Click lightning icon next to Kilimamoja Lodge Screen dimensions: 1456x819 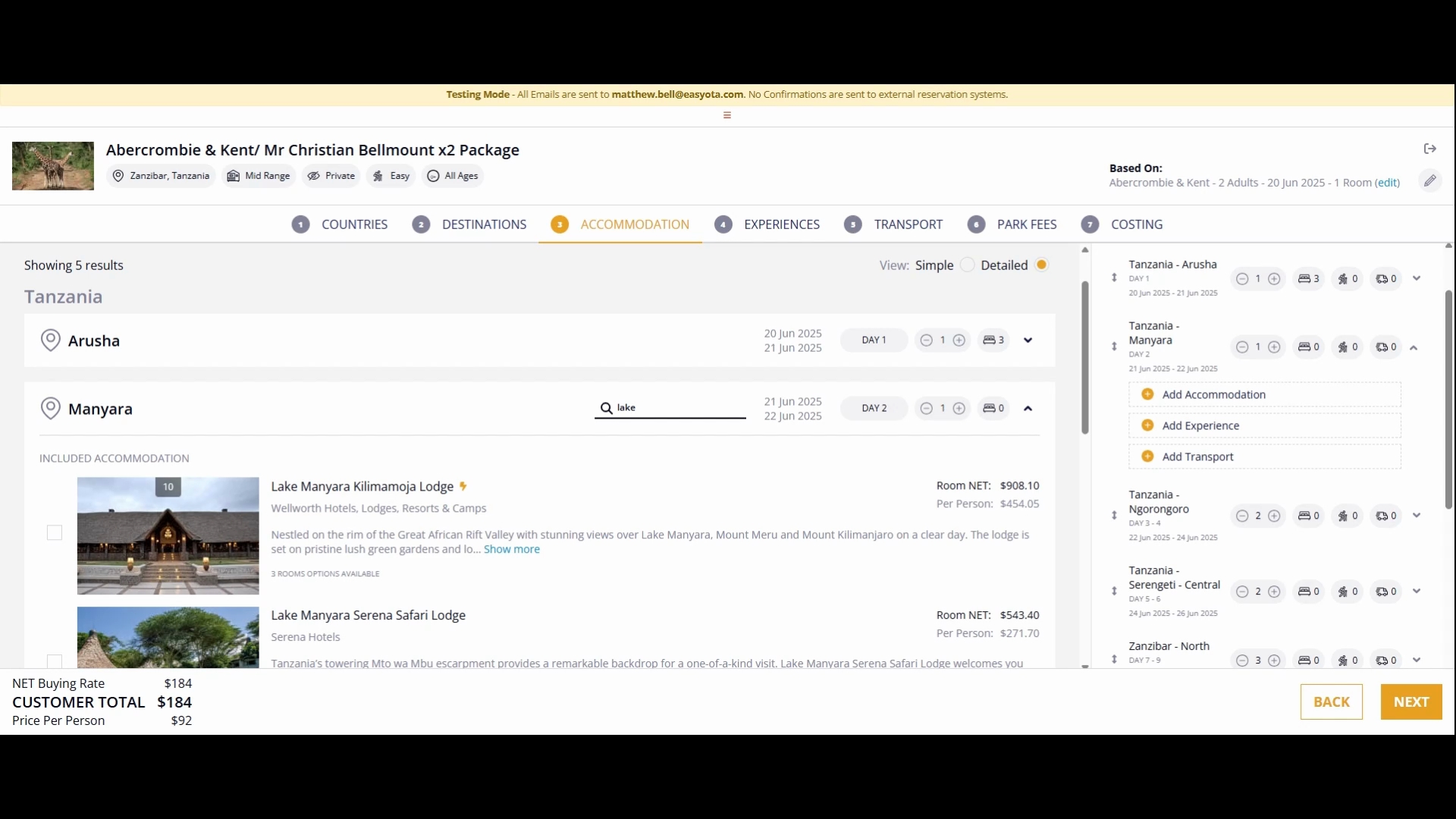[463, 487]
